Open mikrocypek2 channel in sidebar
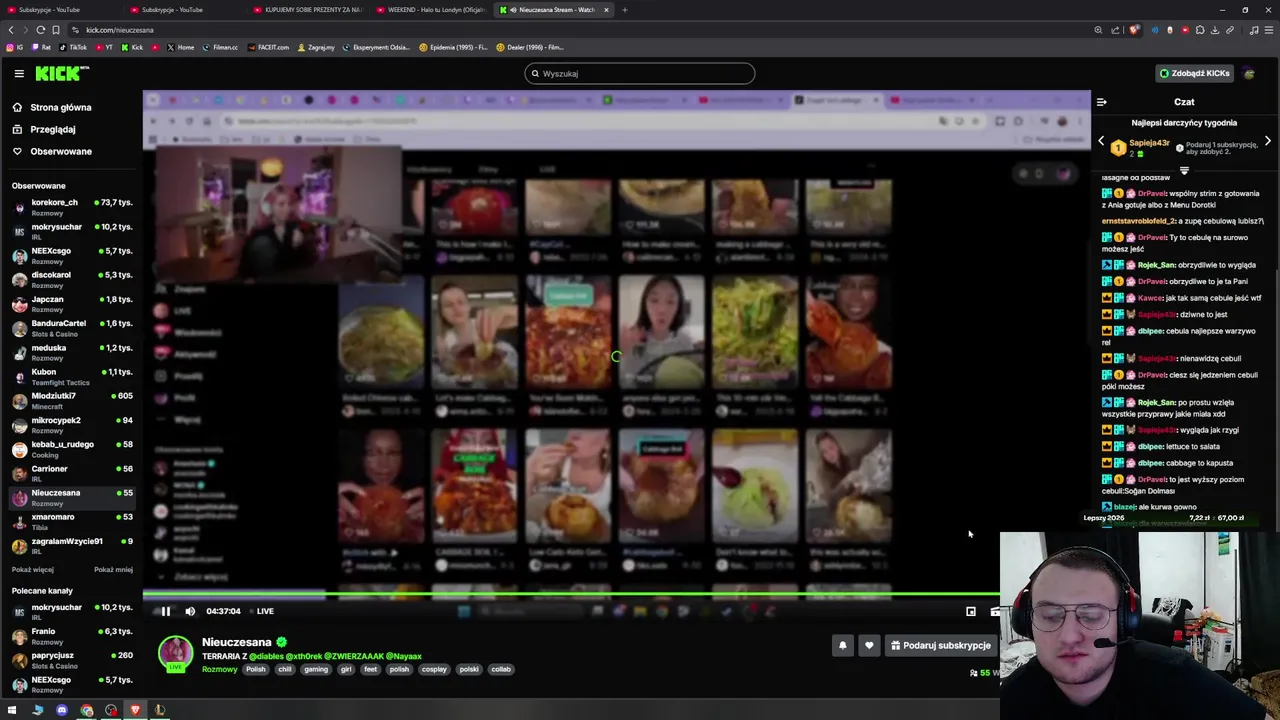Viewport: 1280px width, 720px height. [72, 425]
